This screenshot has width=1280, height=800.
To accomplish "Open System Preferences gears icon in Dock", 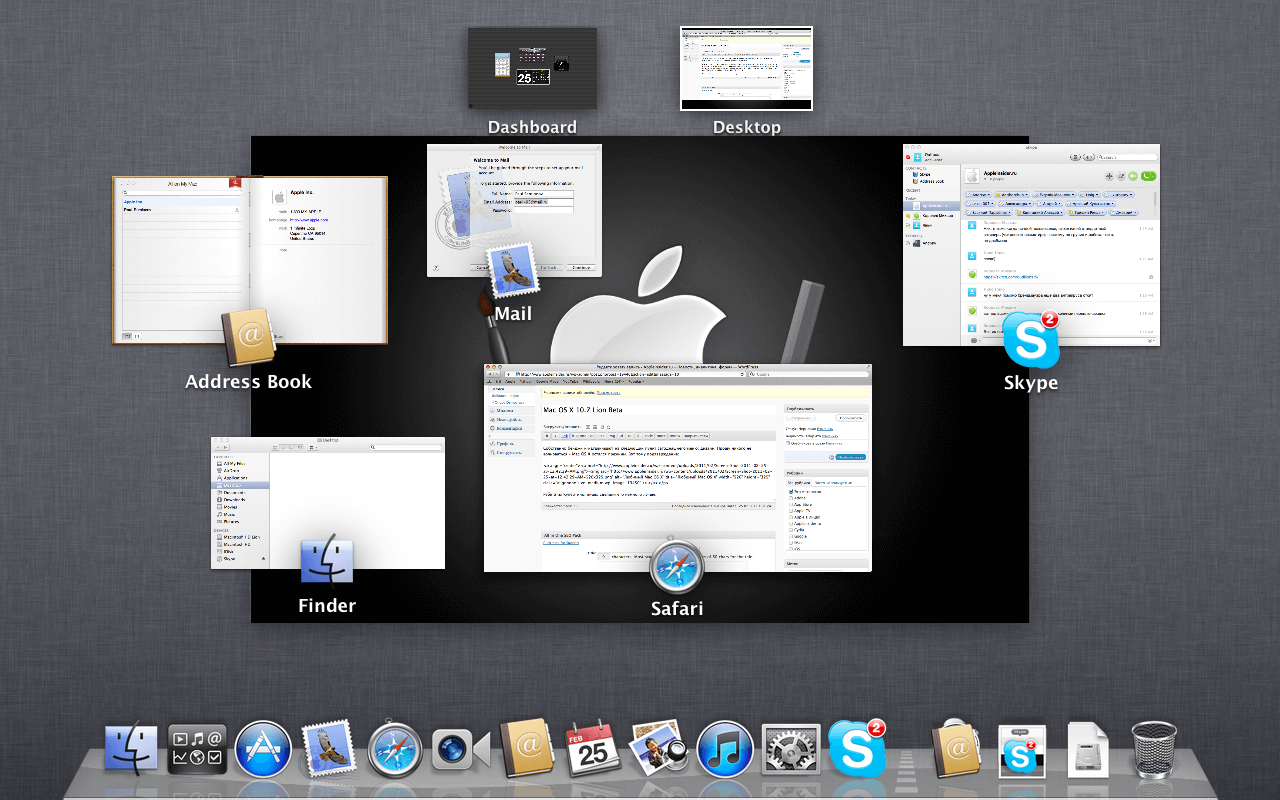I will click(x=791, y=750).
